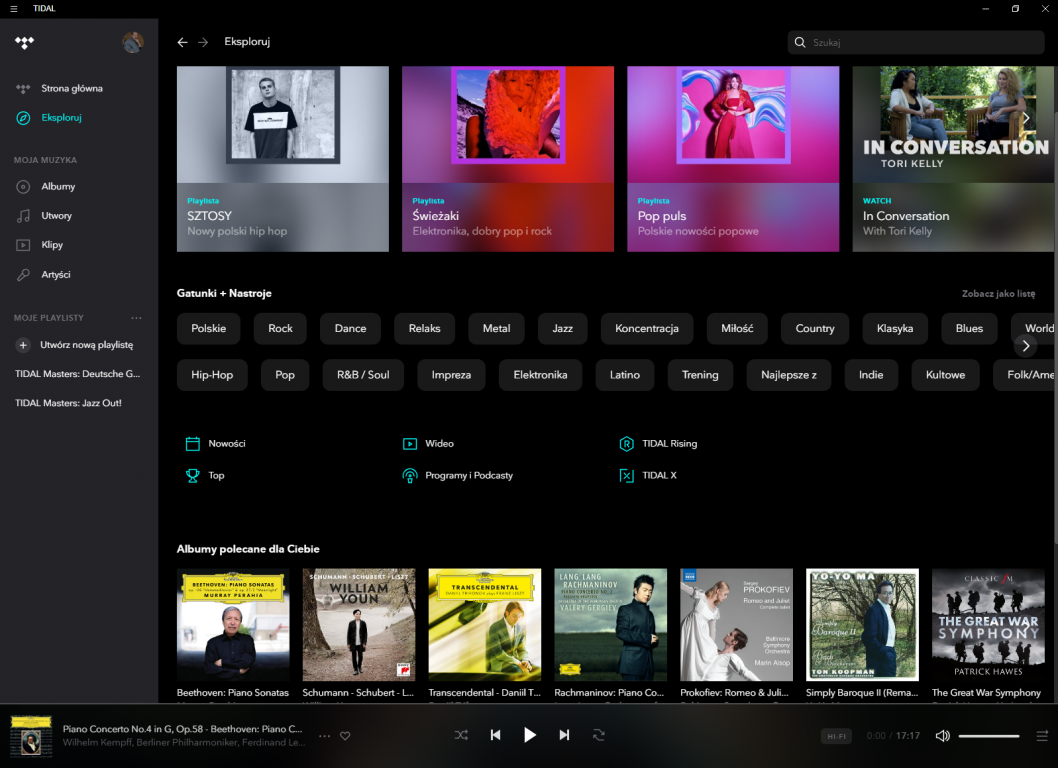Skip to previous track
Screen dimensions: 1058x768
495,736
